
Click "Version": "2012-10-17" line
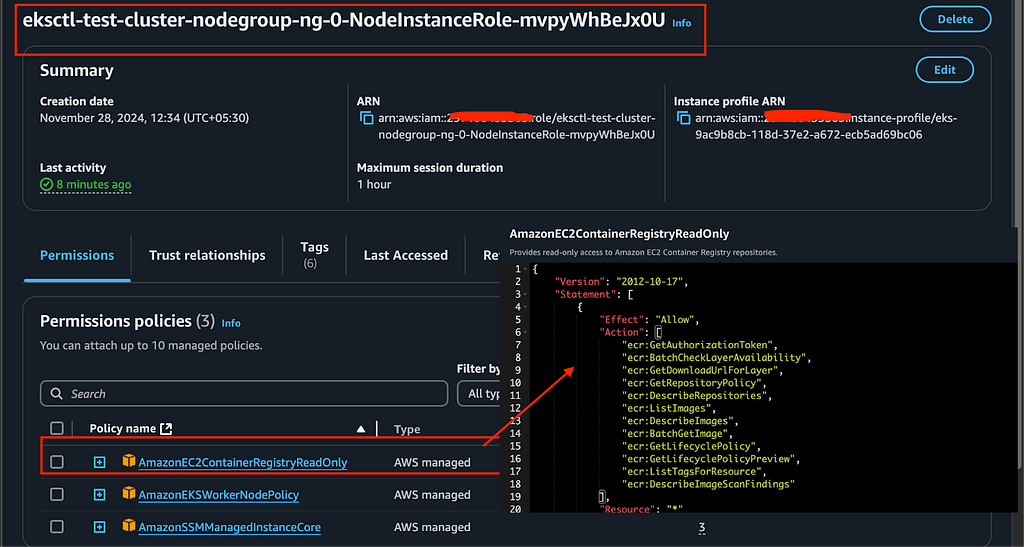621,281
